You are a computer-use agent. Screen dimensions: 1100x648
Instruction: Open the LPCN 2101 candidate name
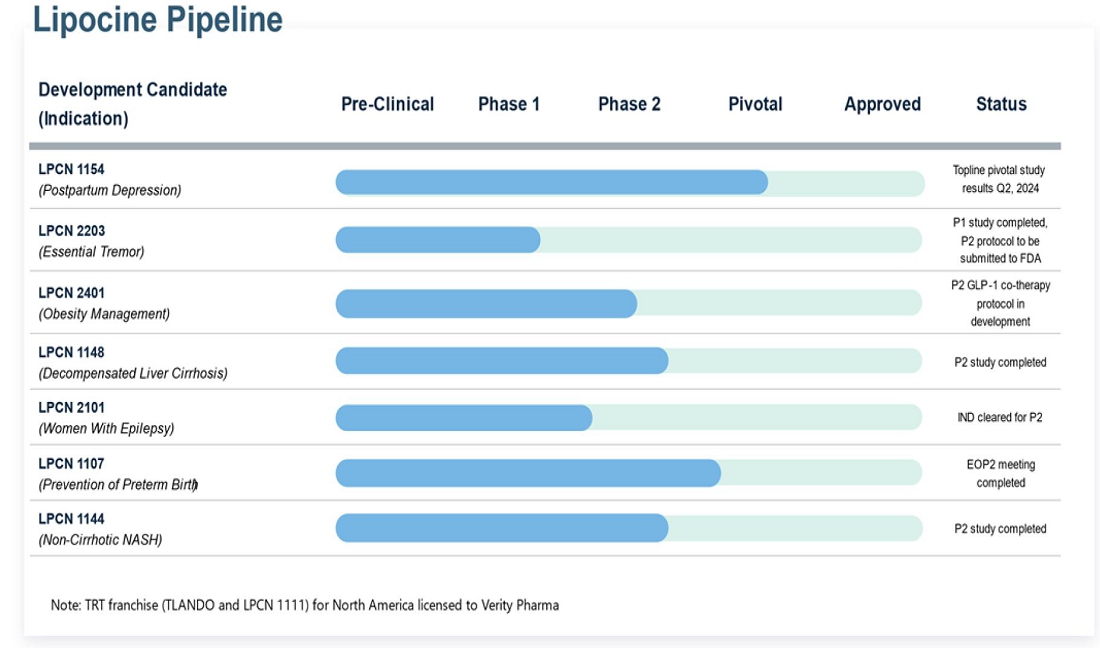click(71, 407)
